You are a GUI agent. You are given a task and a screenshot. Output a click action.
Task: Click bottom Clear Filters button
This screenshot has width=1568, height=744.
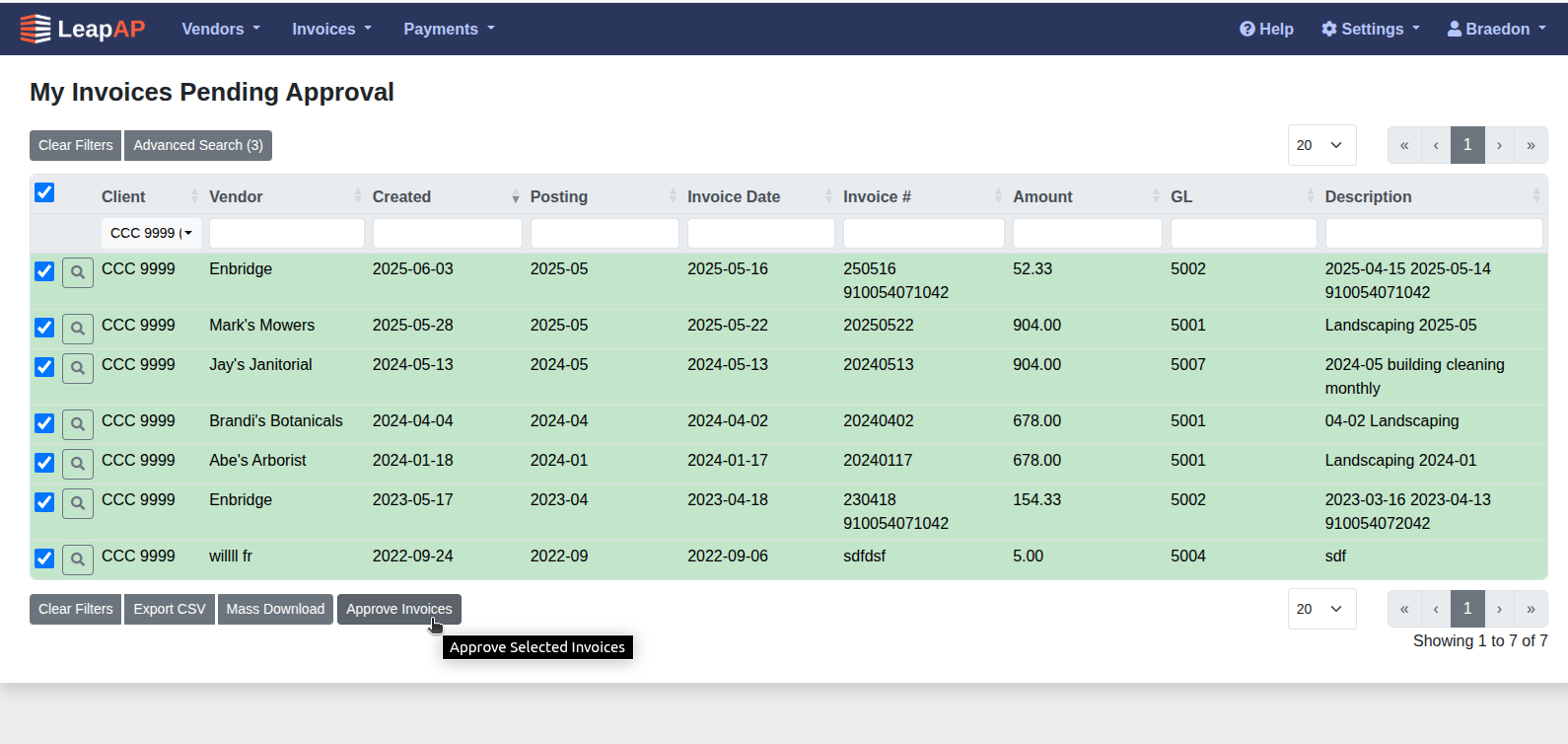[x=76, y=609]
